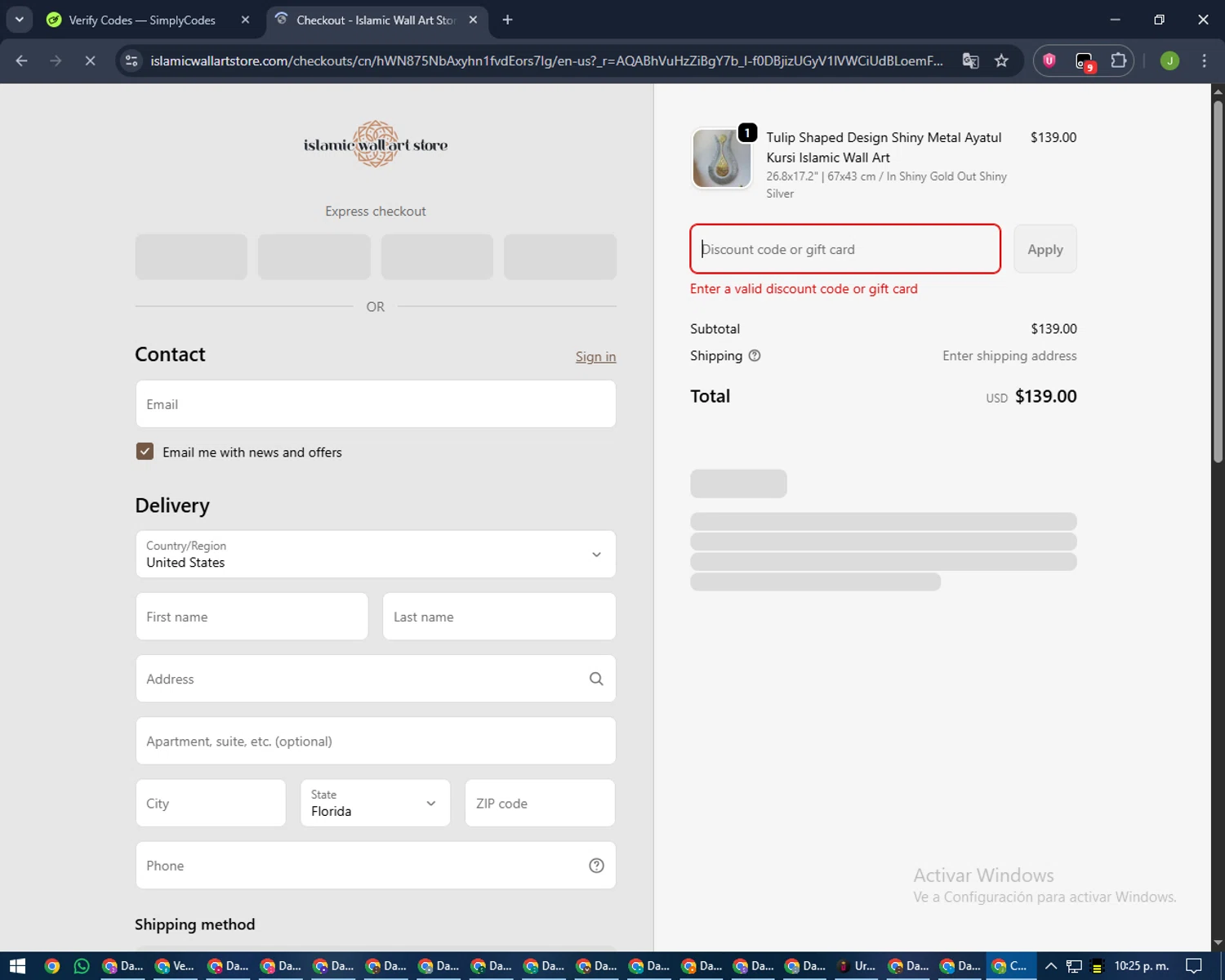Image resolution: width=1225 pixels, height=980 pixels.
Task: Click the Tulip Shaped wall art thumbnail
Action: [x=722, y=158]
